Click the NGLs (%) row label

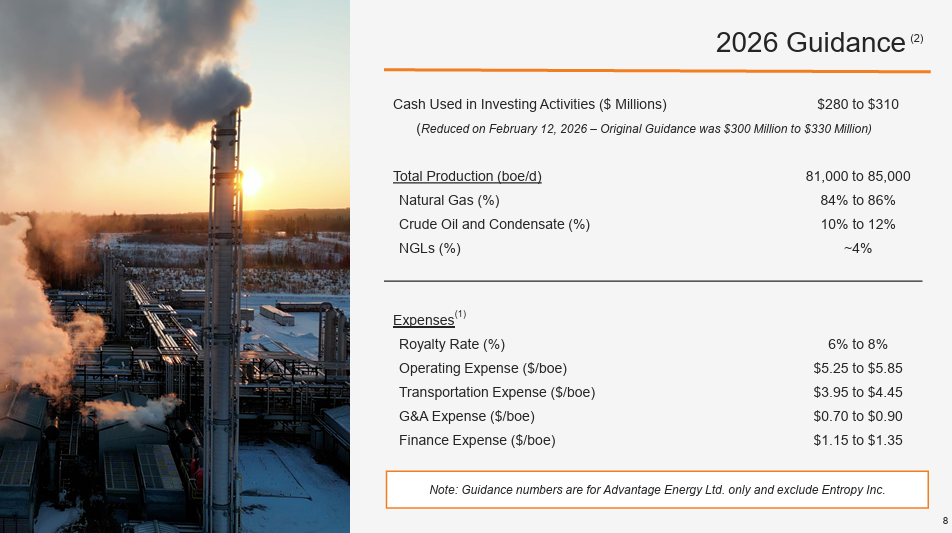coord(430,248)
